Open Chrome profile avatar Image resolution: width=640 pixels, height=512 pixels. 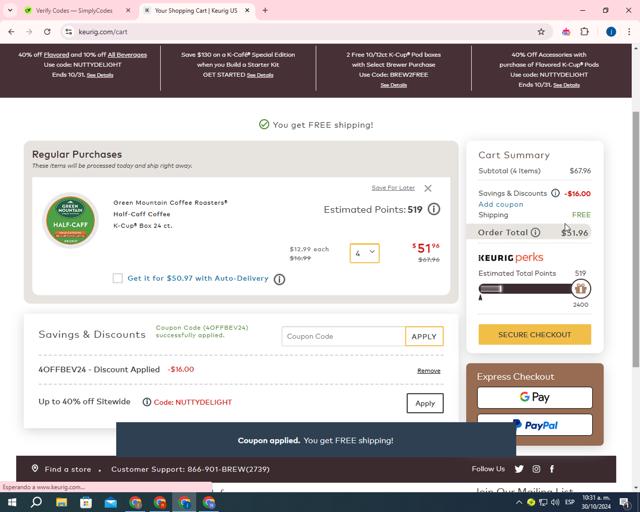[x=611, y=32]
